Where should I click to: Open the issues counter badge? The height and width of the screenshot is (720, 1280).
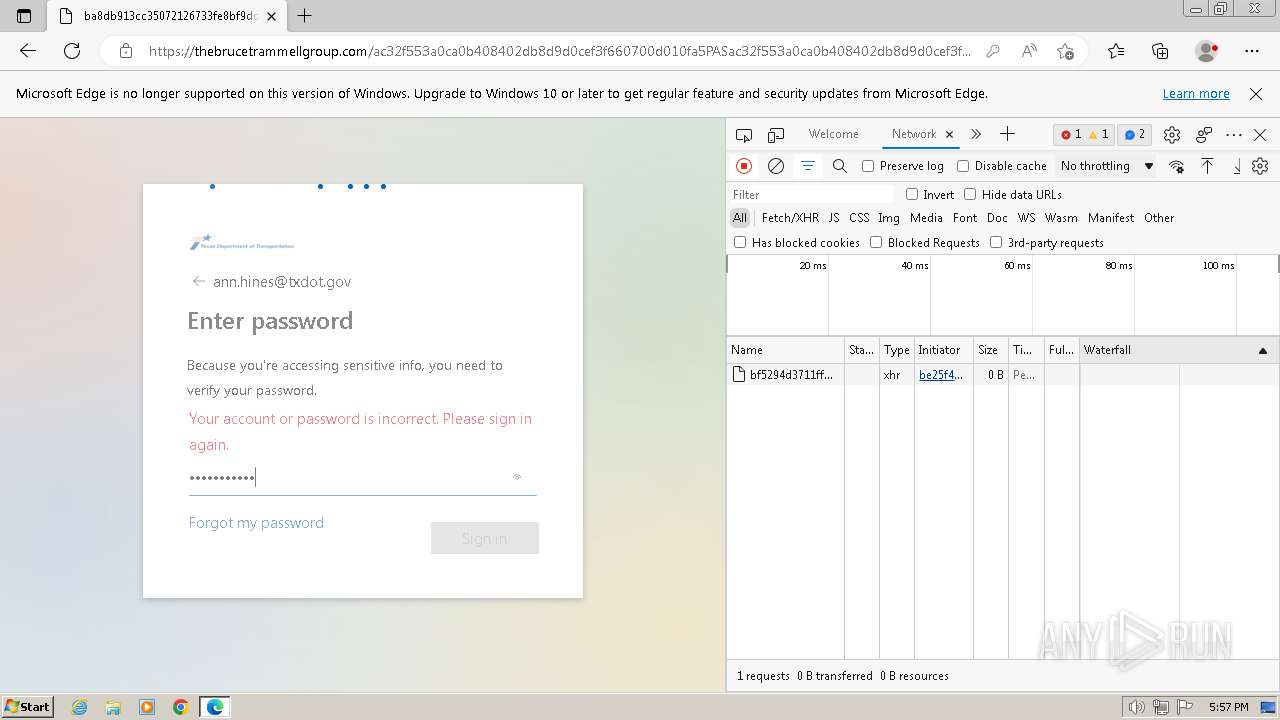click(1133, 135)
